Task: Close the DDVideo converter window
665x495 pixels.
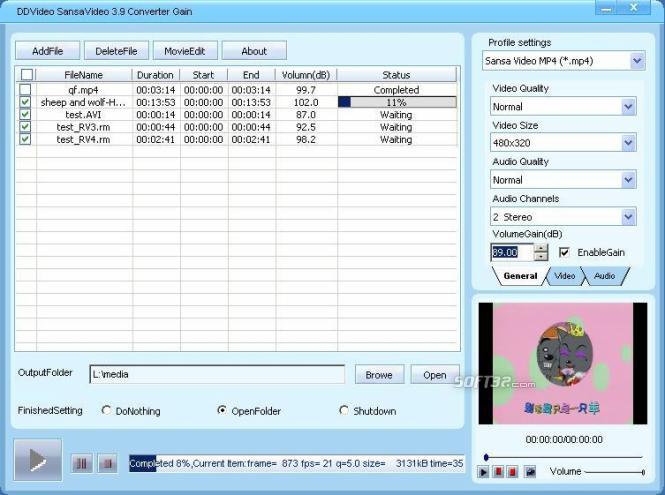Action: tap(634, 7)
